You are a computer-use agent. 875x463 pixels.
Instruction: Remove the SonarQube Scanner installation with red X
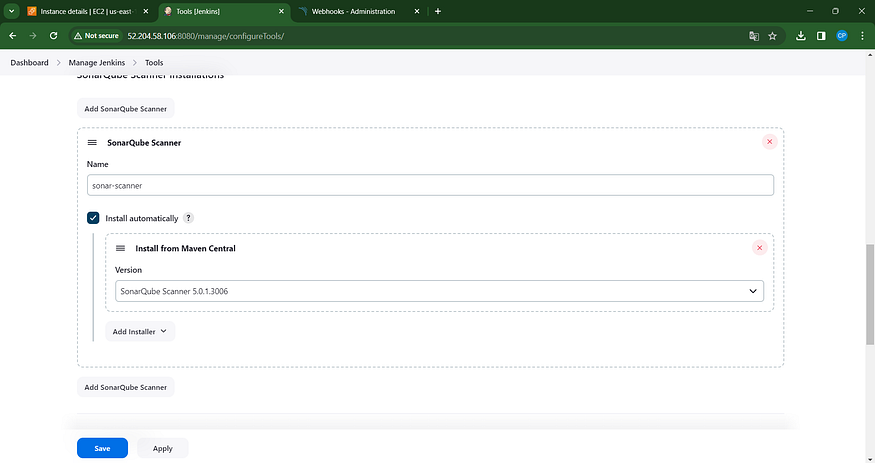770,142
